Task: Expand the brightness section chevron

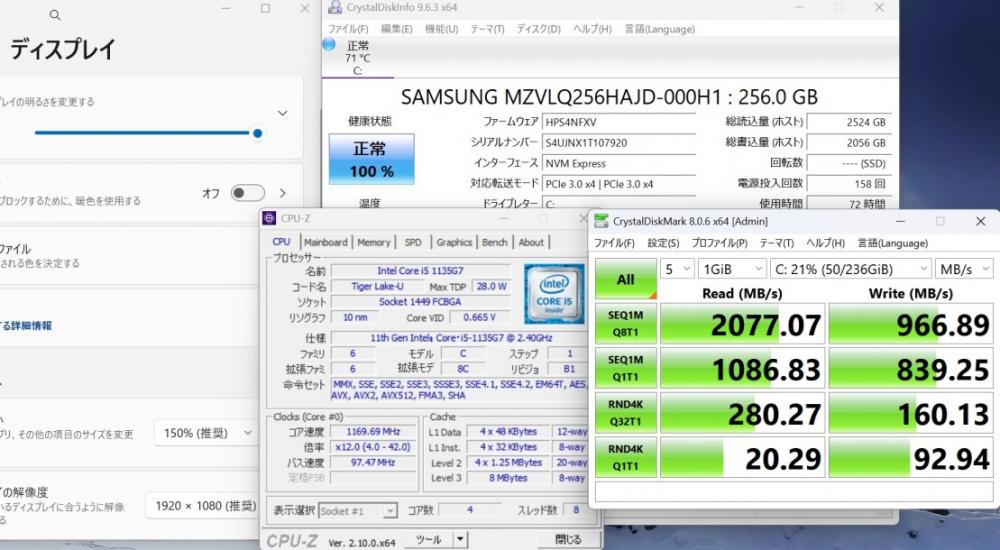Action: (x=283, y=113)
